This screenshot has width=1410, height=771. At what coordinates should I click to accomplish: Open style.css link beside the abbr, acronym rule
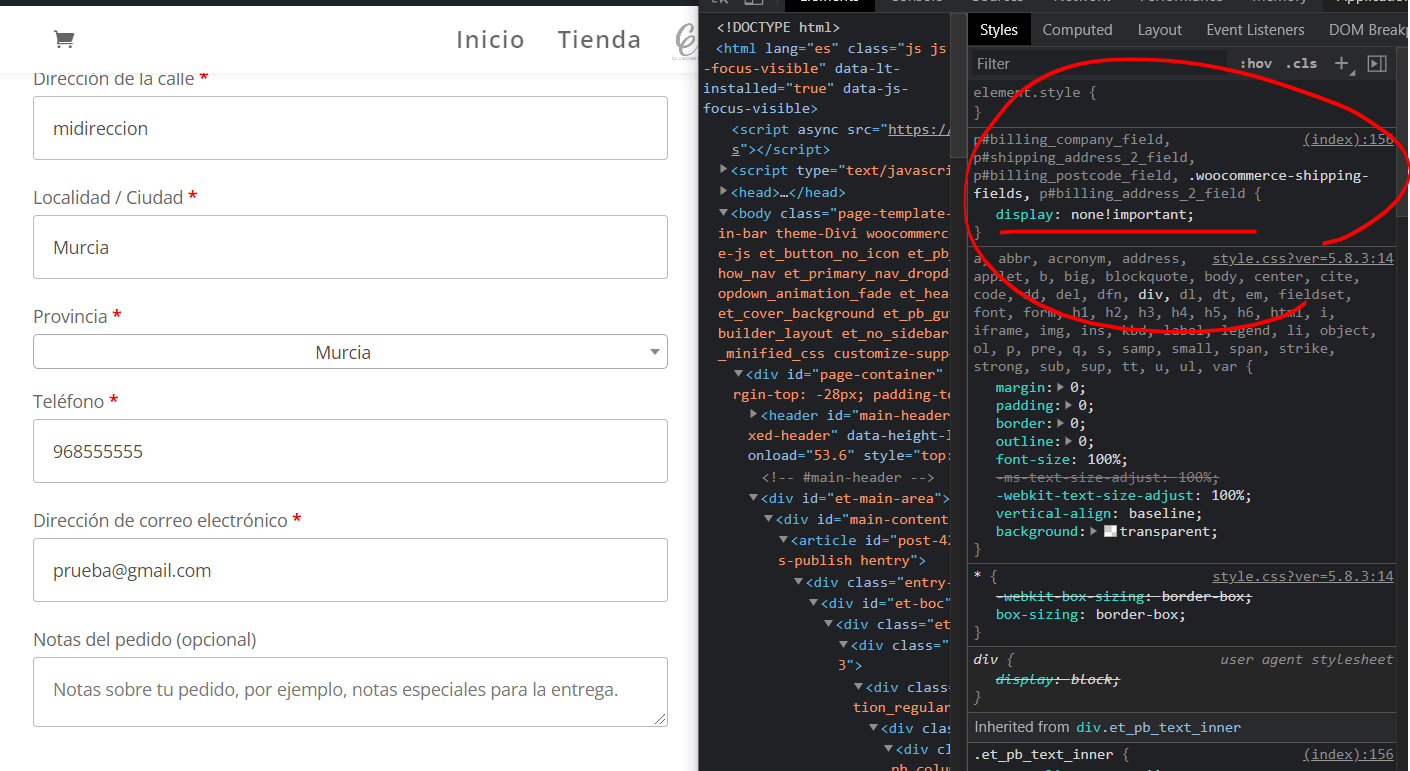pos(1302,258)
